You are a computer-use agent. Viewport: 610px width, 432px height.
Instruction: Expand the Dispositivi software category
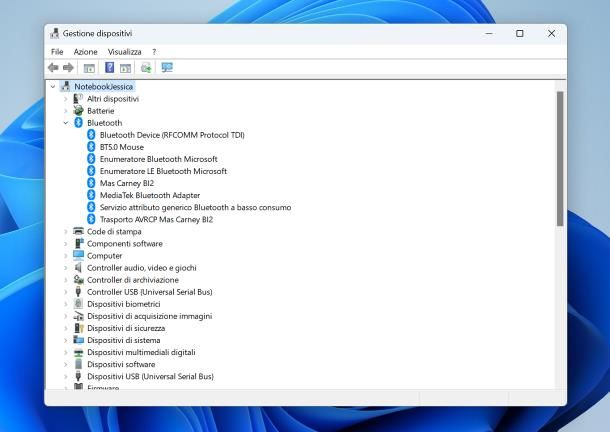pyautogui.click(x=66, y=364)
